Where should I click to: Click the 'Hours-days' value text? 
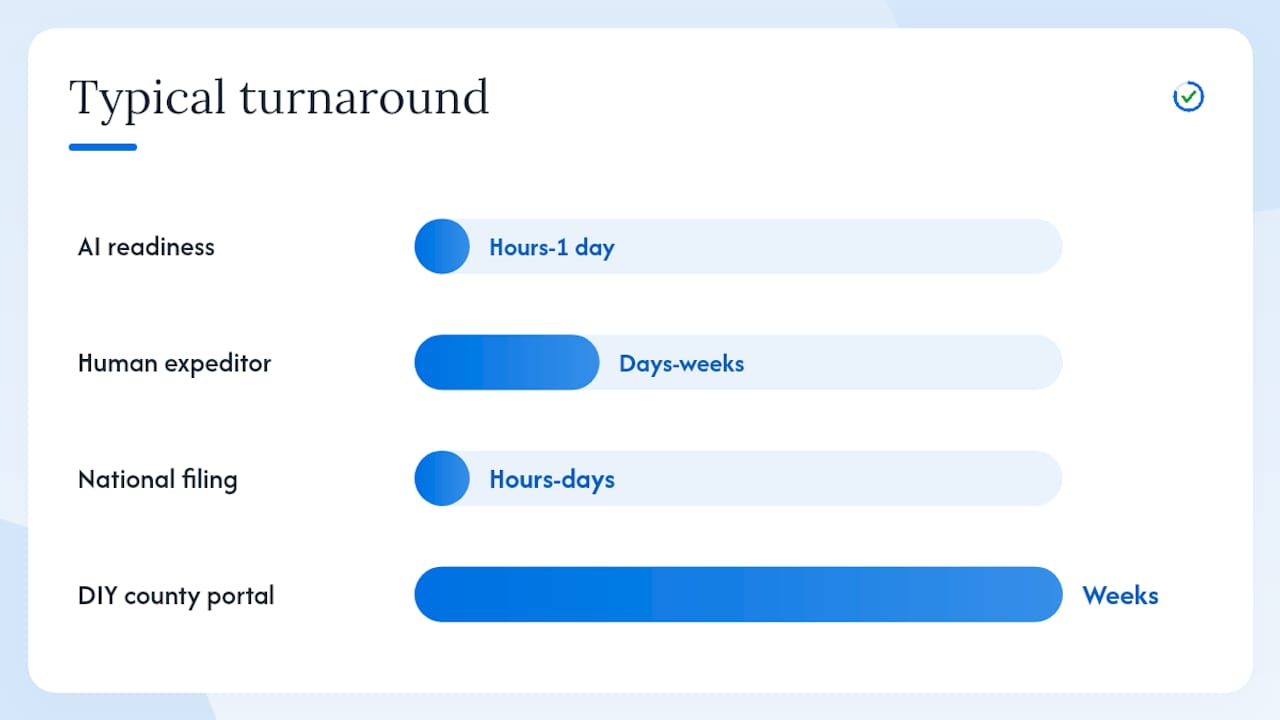[x=552, y=479]
